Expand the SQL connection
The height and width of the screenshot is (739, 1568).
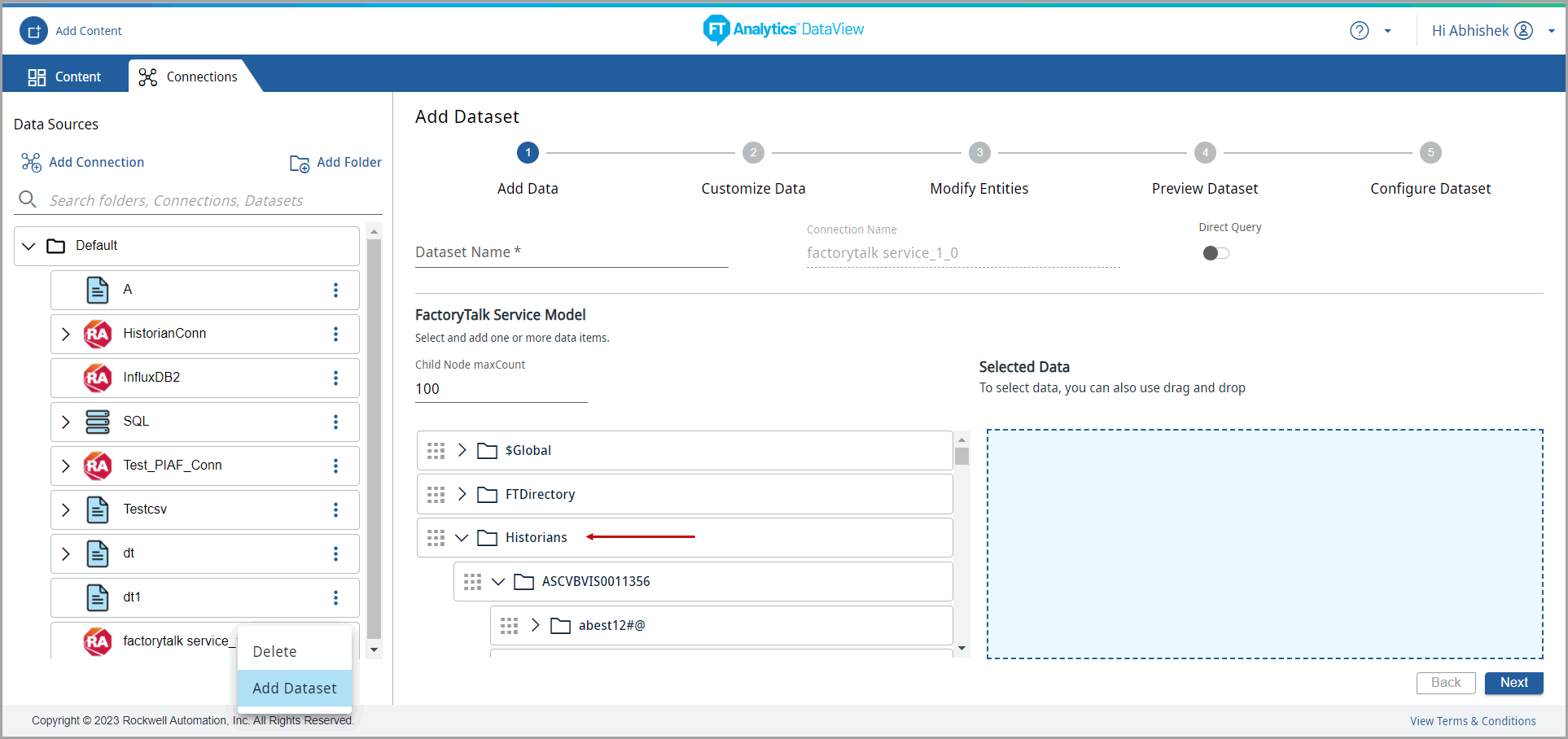pyautogui.click(x=66, y=422)
